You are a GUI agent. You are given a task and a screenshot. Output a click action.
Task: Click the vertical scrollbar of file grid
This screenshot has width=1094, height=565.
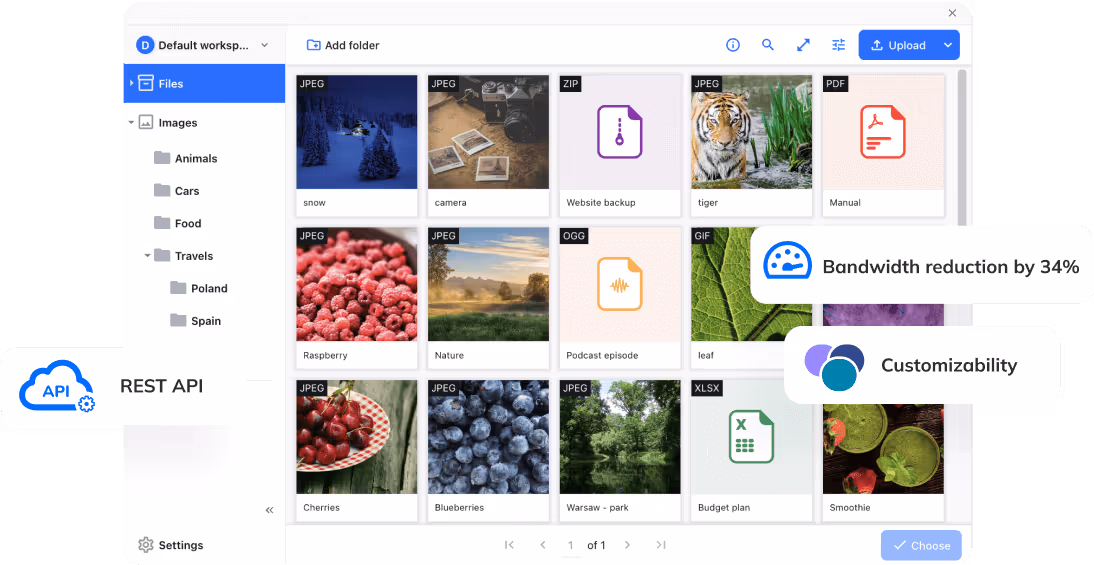tap(962, 148)
